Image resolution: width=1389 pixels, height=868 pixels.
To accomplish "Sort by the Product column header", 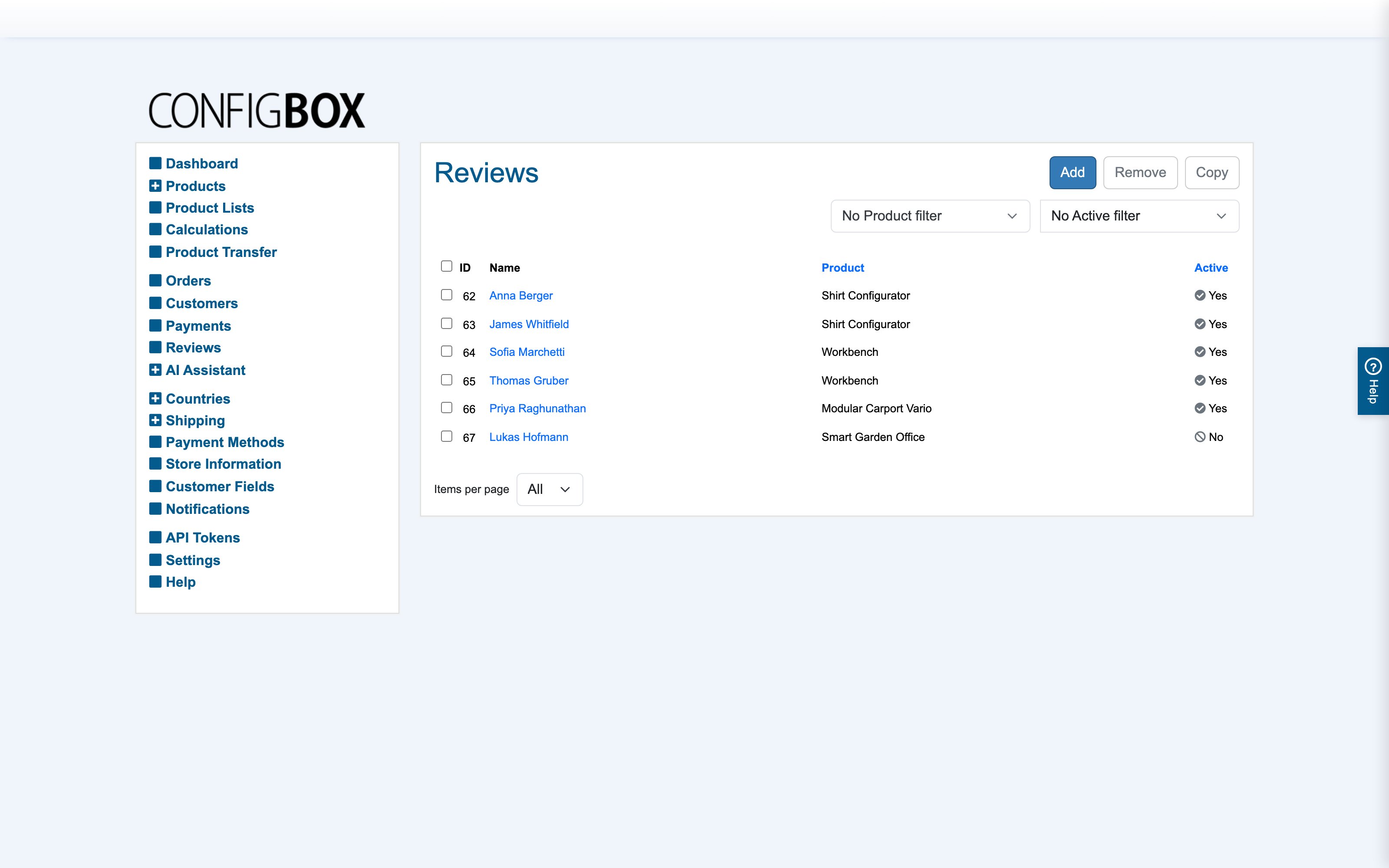I will click(843, 267).
